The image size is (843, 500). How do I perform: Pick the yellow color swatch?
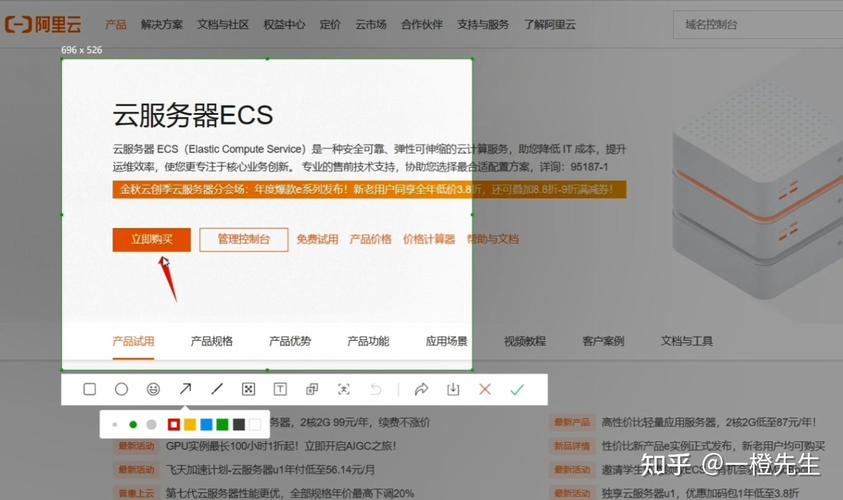pos(190,425)
